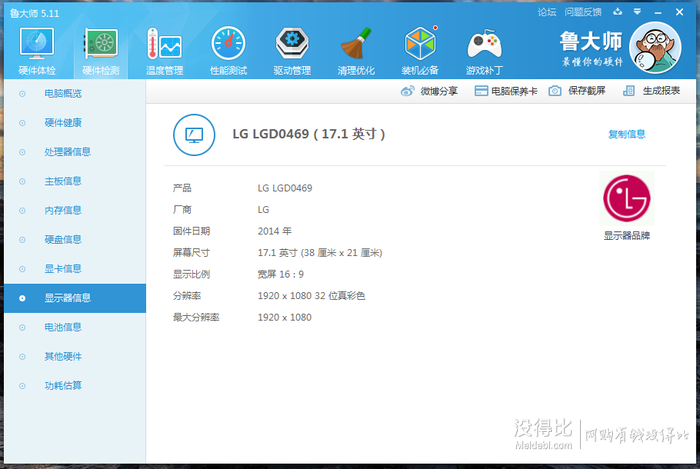Select 显示器信息 in sidebar

coord(75,298)
